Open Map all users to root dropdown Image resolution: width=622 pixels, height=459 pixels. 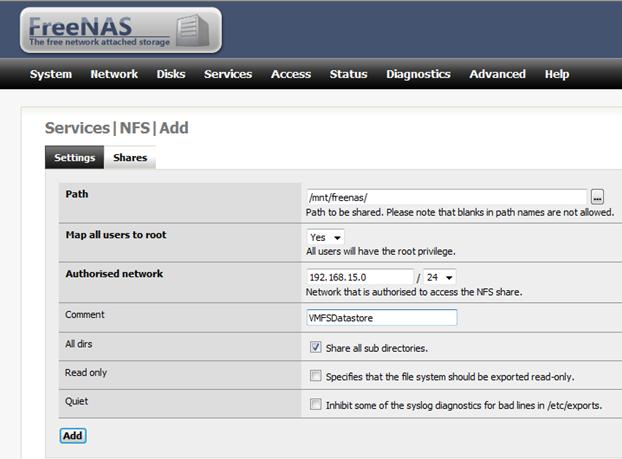pos(325,237)
